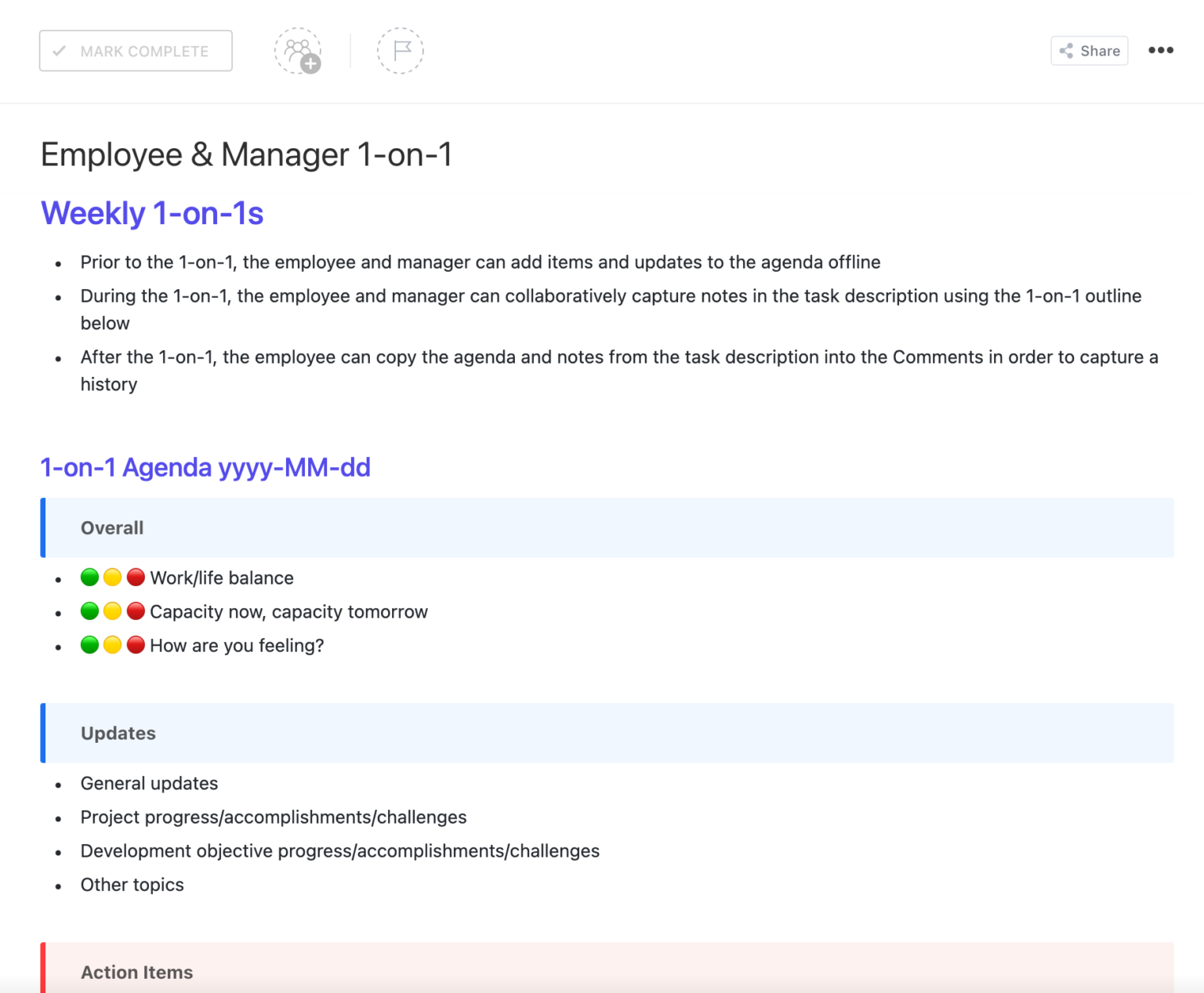Screen dimensions: 1204x993
Task: Open the ellipsis options menu
Action: pos(1161,50)
